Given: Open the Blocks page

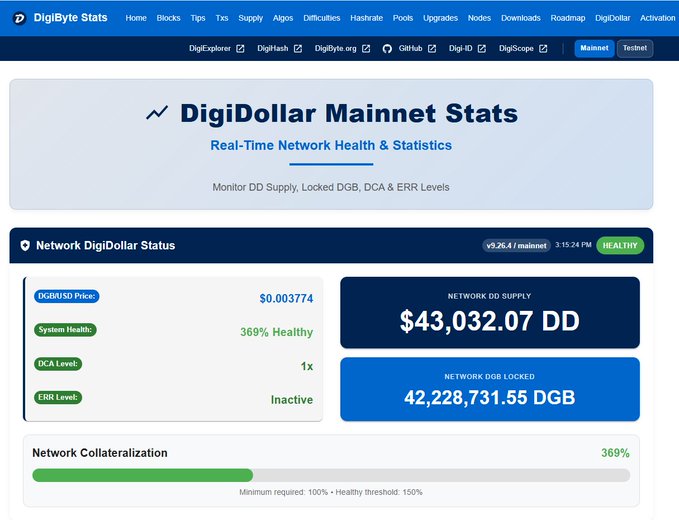Looking at the screenshot, I should [x=168, y=18].
